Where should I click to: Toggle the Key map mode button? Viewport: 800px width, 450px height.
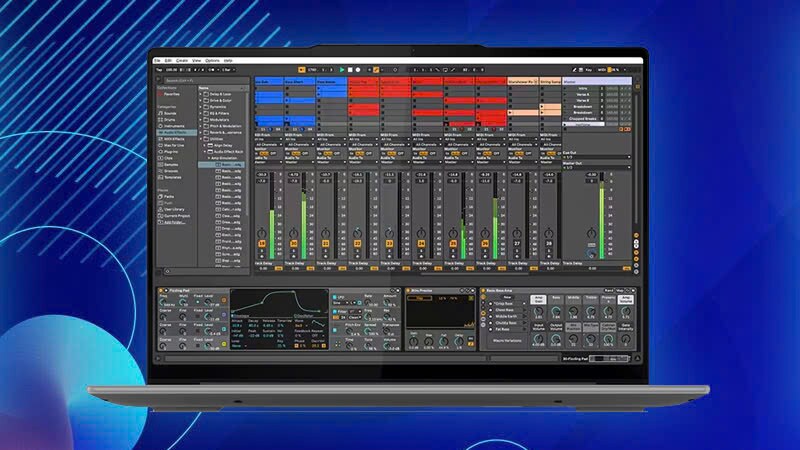589,70
